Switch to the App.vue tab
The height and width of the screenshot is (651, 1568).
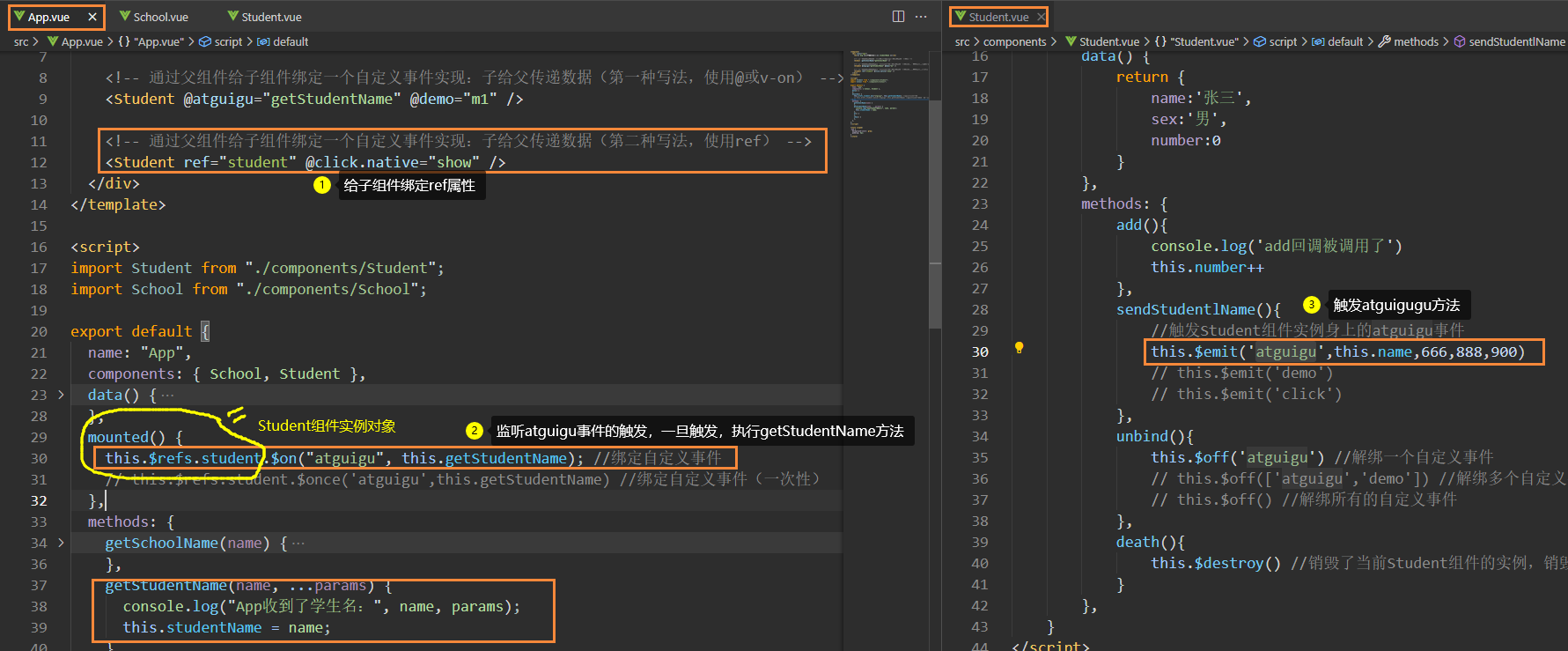[48, 17]
